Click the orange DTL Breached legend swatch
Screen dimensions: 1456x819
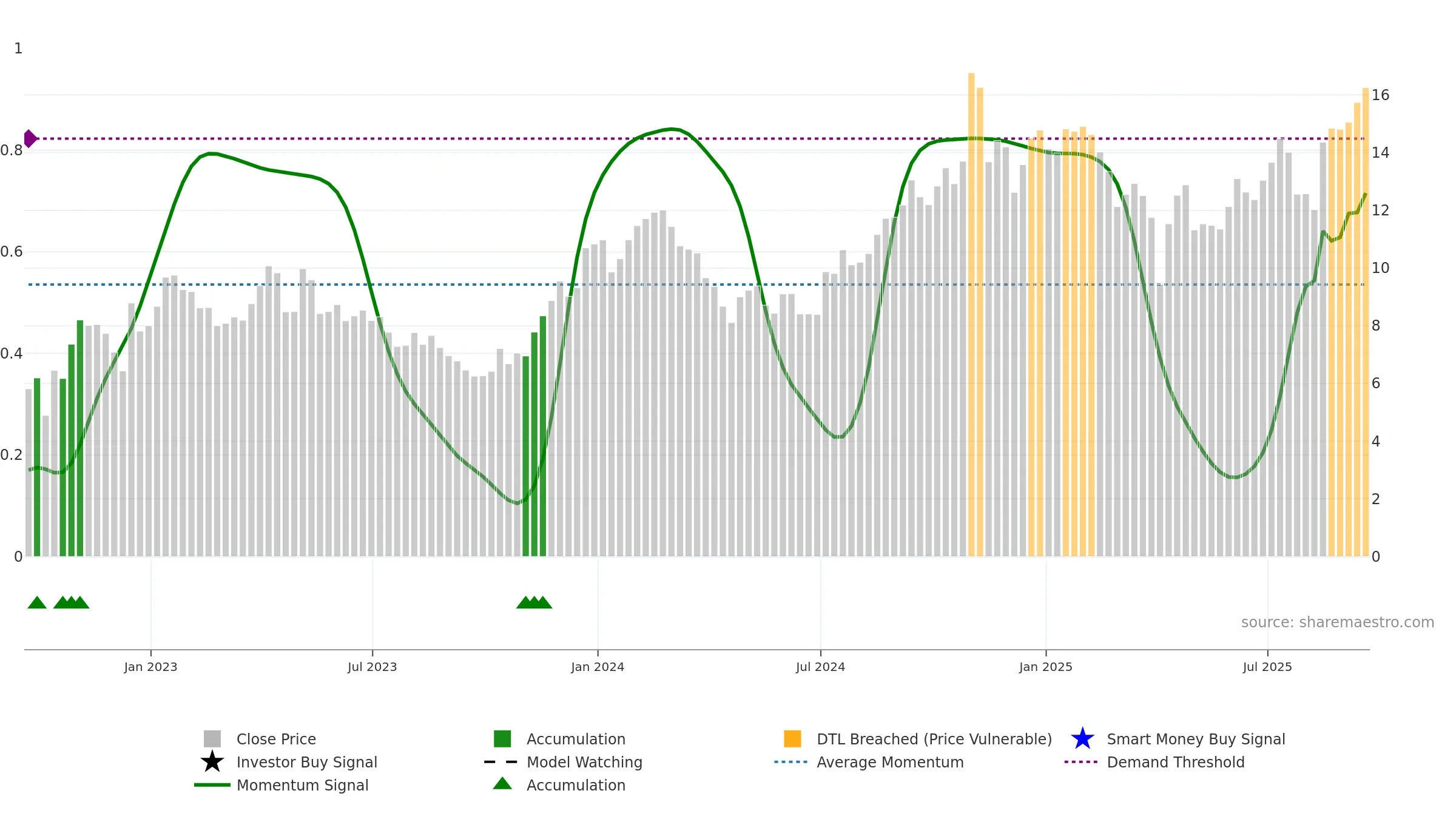[x=792, y=738]
